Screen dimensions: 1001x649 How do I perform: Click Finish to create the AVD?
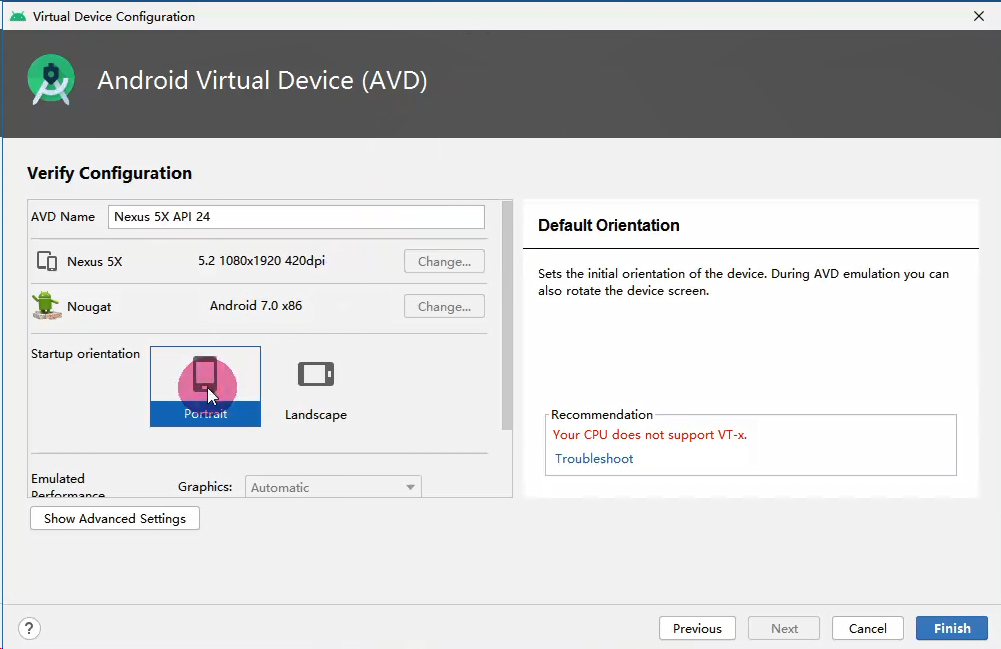click(952, 629)
